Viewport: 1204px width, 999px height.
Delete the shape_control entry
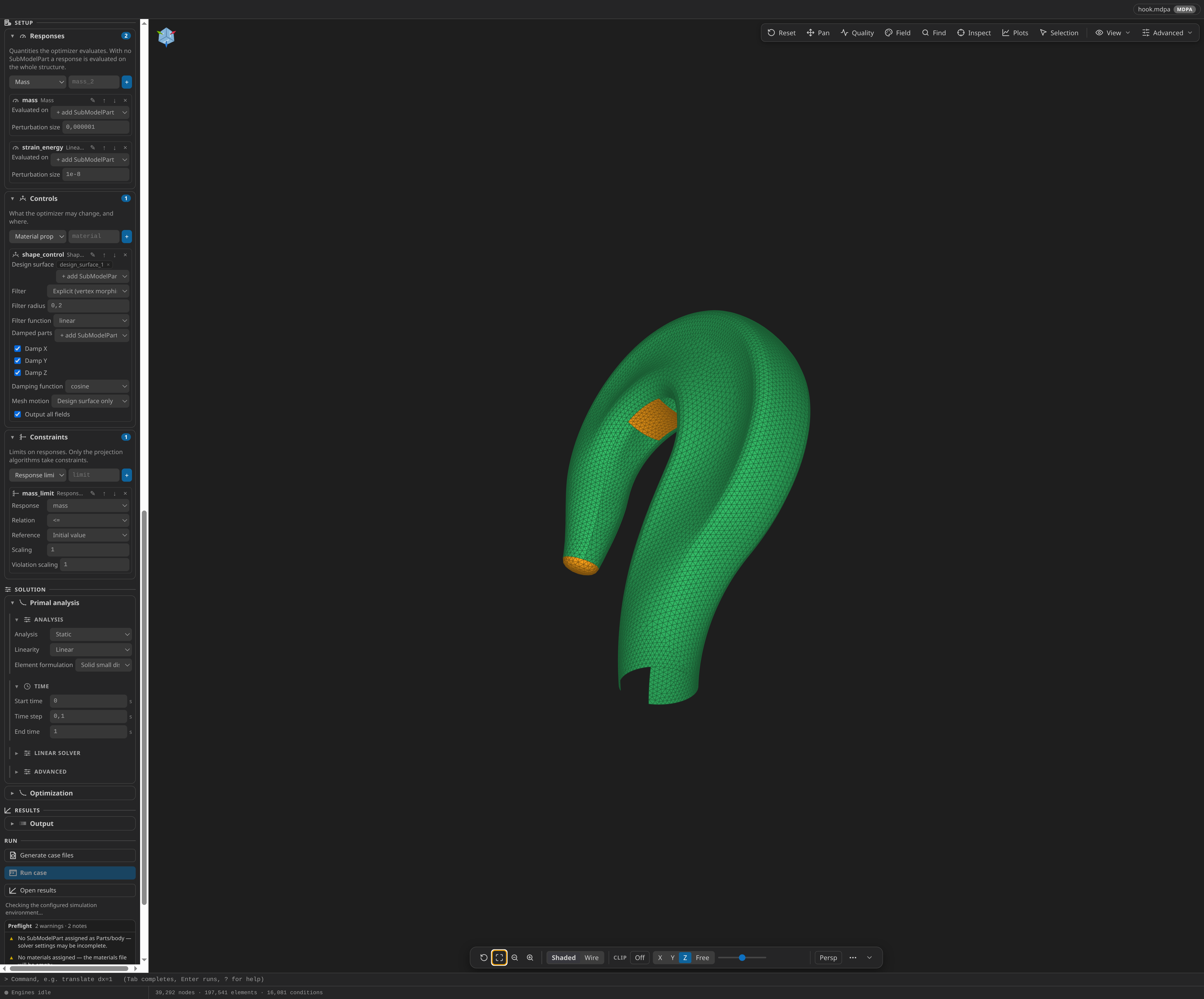(x=125, y=255)
